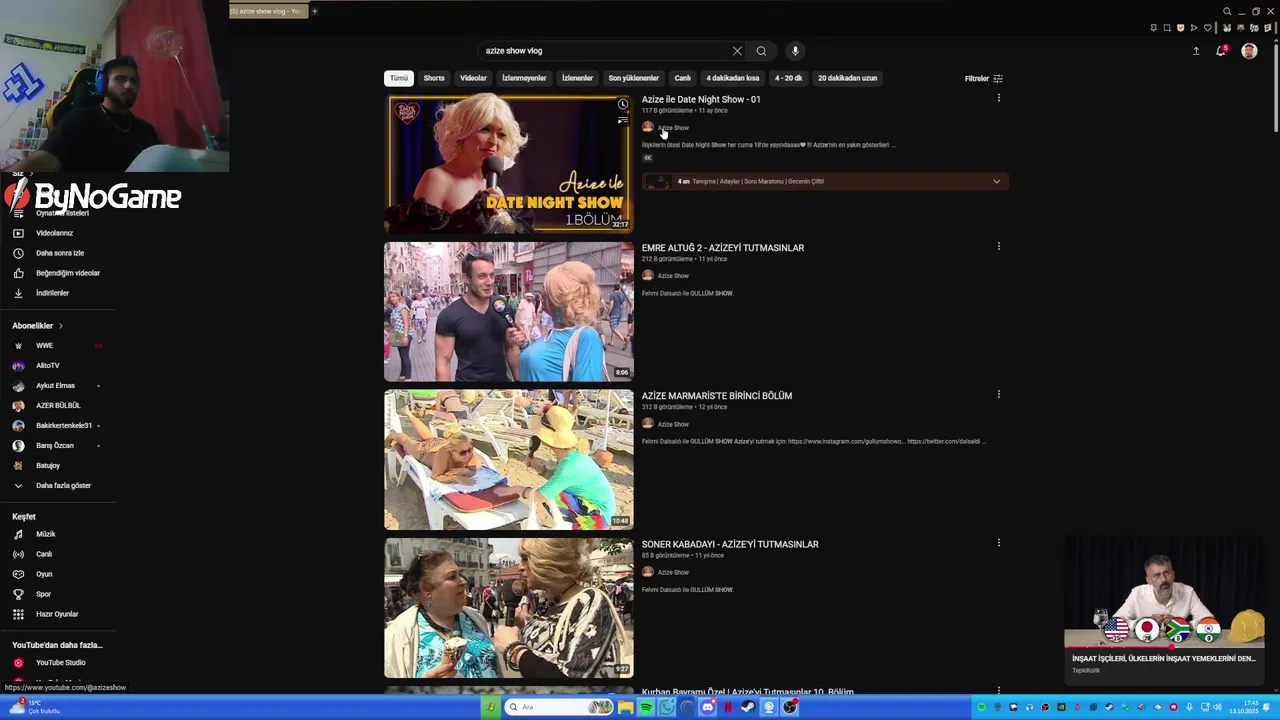Viewport: 1280px width, 720px height.
Task: Select the 4 - 20 dk chip
Action: [788, 78]
